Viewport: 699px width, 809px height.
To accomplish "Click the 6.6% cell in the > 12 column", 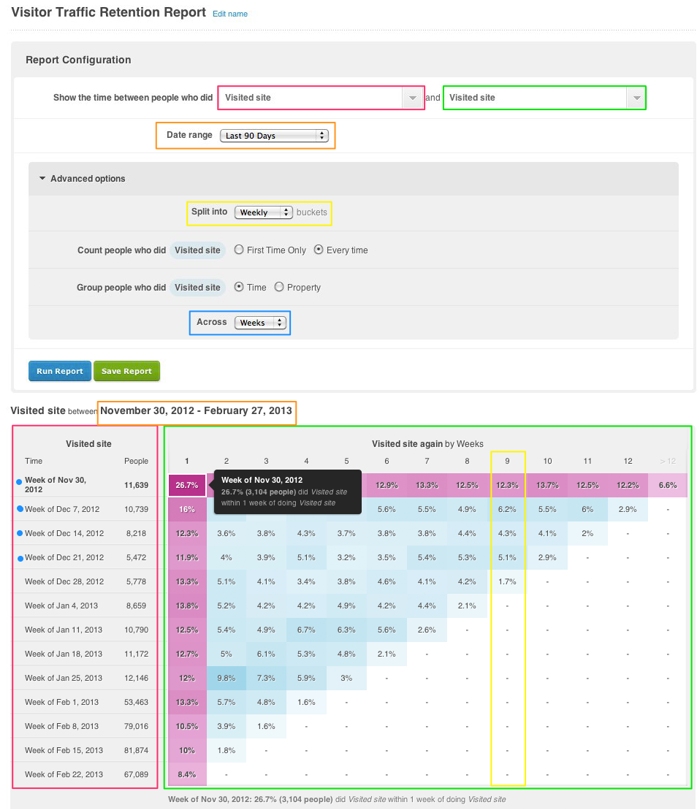I will [668, 485].
